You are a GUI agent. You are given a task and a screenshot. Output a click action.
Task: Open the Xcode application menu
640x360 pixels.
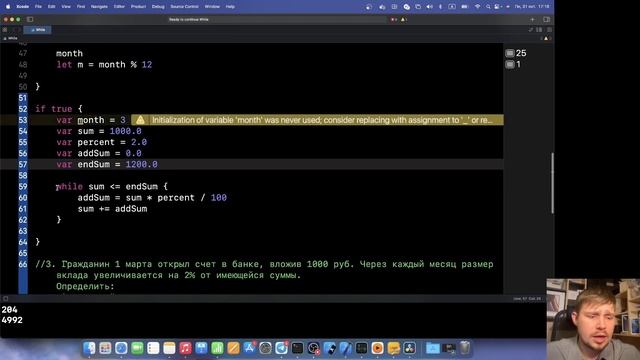23,7
